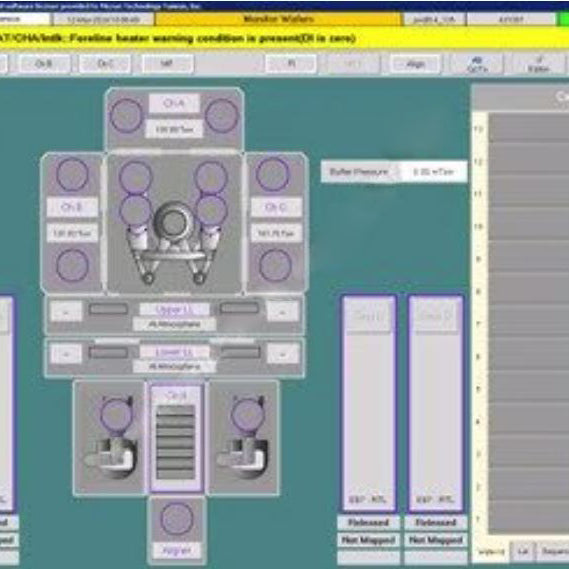The width and height of the screenshot is (569, 569).
Task: Click Not Mapped status under the right load port
Action: point(435,540)
